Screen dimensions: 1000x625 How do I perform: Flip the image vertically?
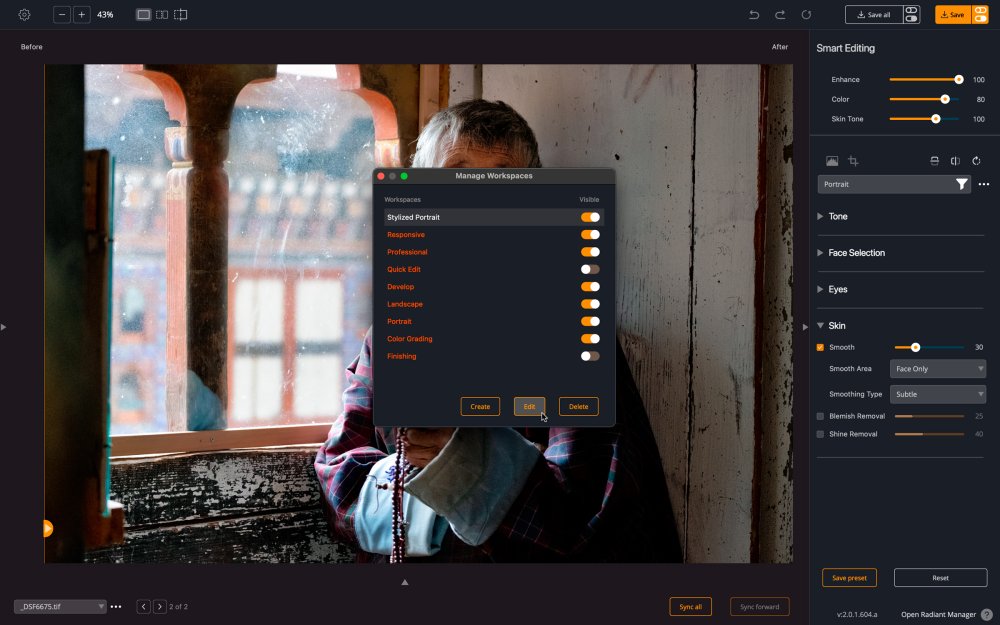[934, 161]
